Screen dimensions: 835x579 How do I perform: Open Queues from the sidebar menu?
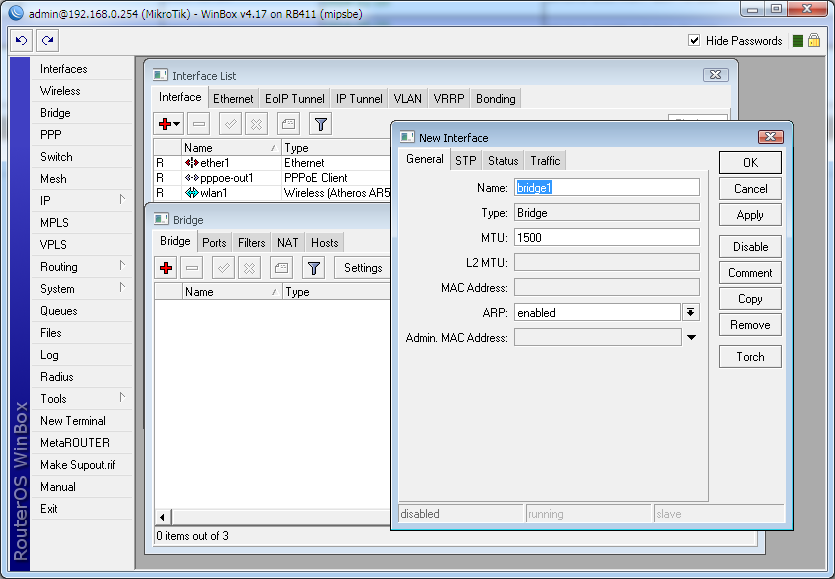83,311
